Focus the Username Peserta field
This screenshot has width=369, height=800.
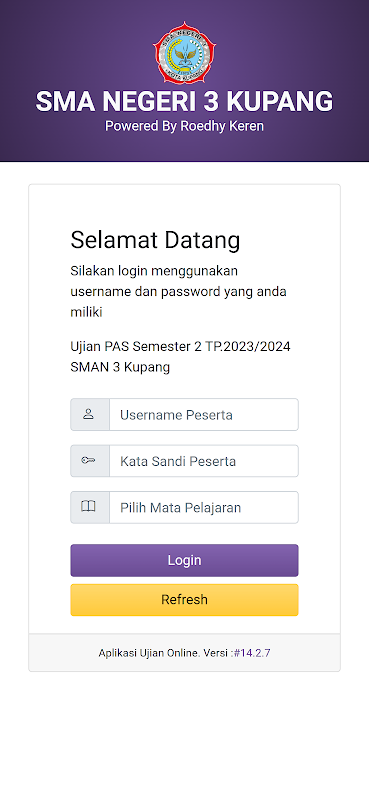tap(204, 415)
